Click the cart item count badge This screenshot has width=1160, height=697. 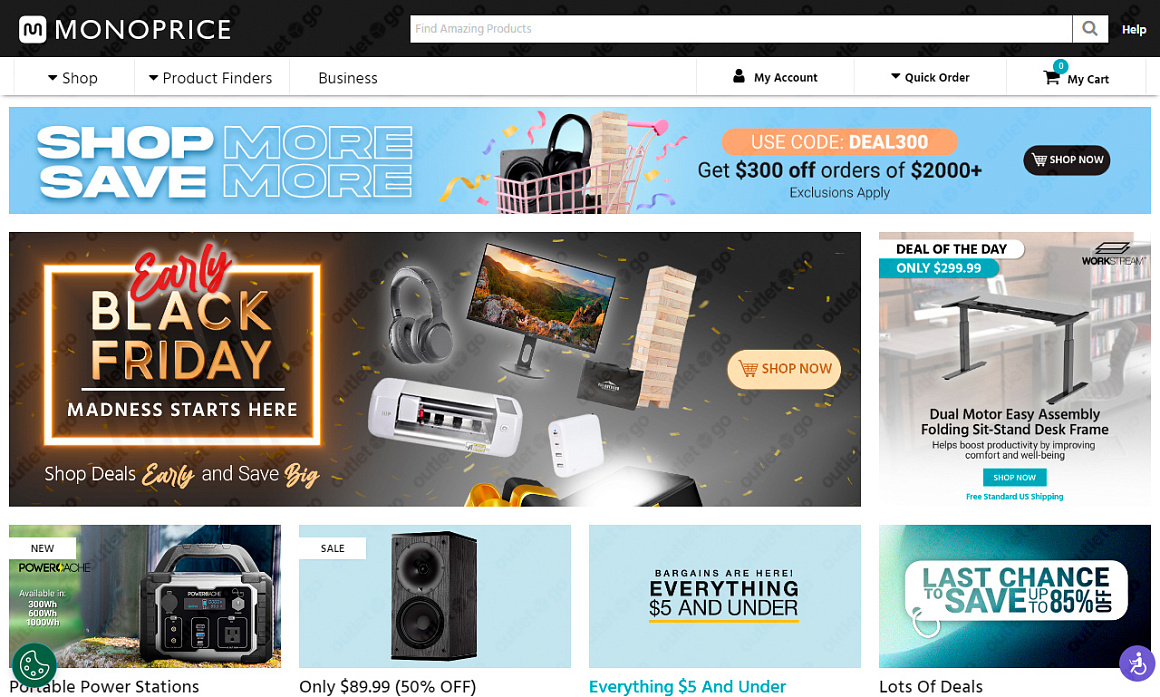click(1060, 66)
